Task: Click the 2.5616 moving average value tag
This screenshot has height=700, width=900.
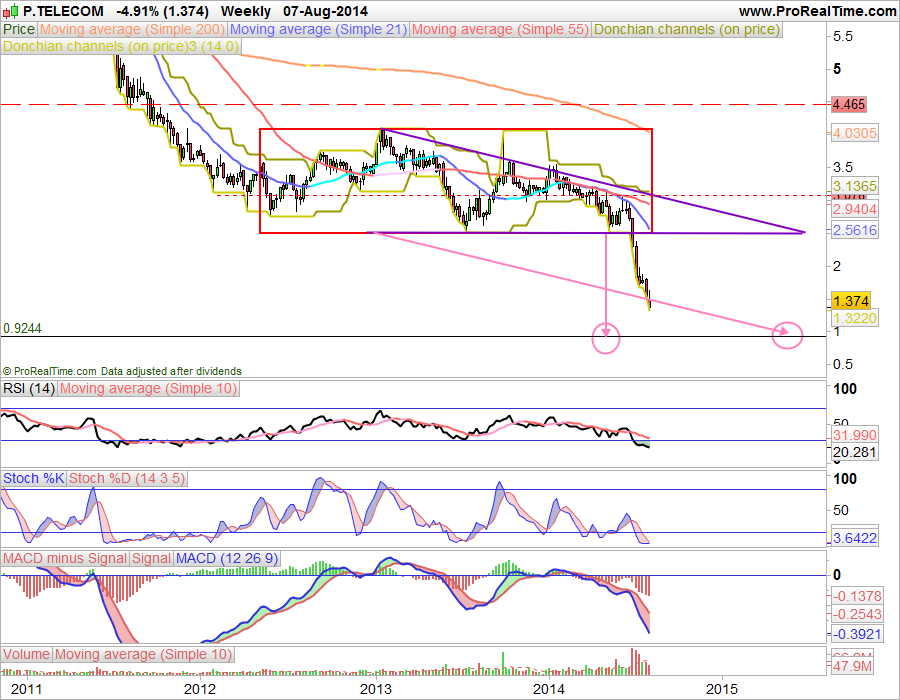Action: point(855,230)
